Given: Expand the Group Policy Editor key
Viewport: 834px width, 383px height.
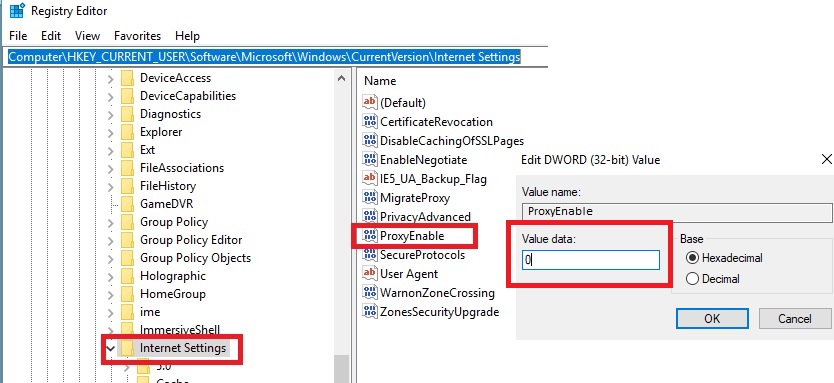Looking at the screenshot, I should point(110,240).
